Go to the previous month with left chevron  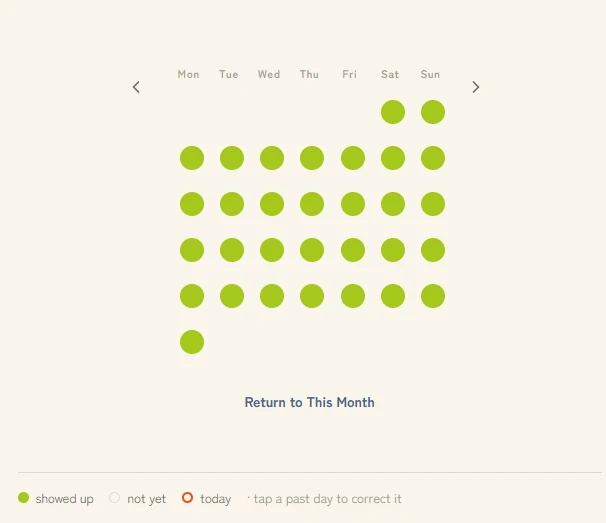pos(136,87)
